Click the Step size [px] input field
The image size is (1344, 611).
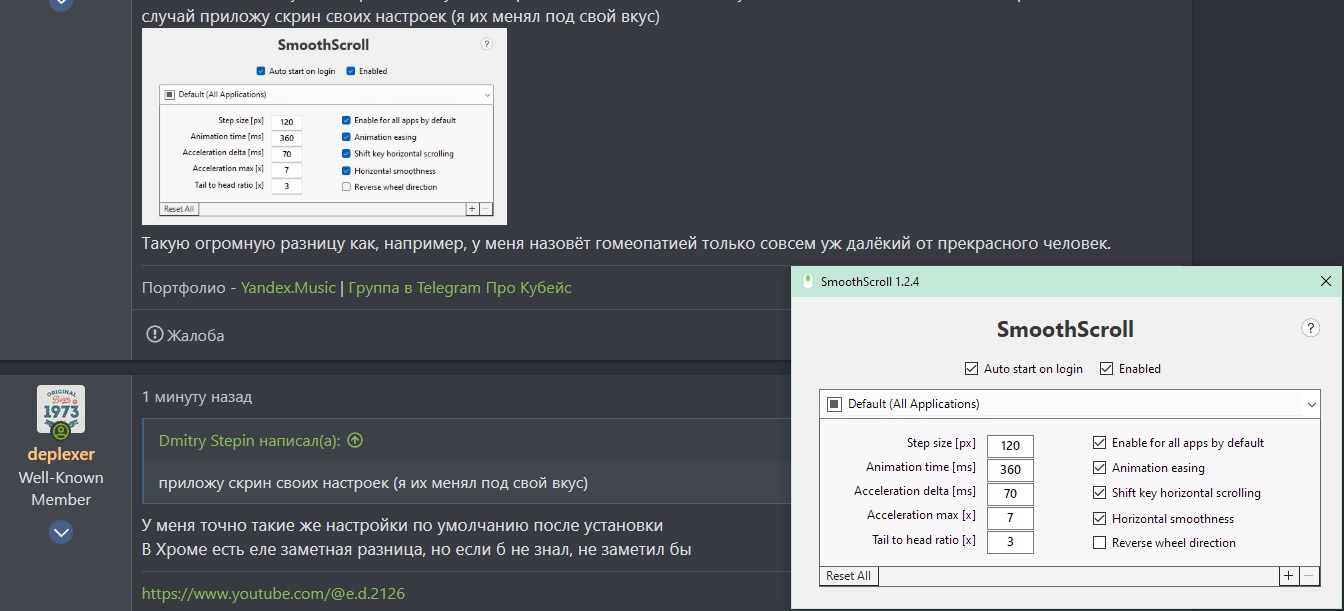click(1010, 446)
